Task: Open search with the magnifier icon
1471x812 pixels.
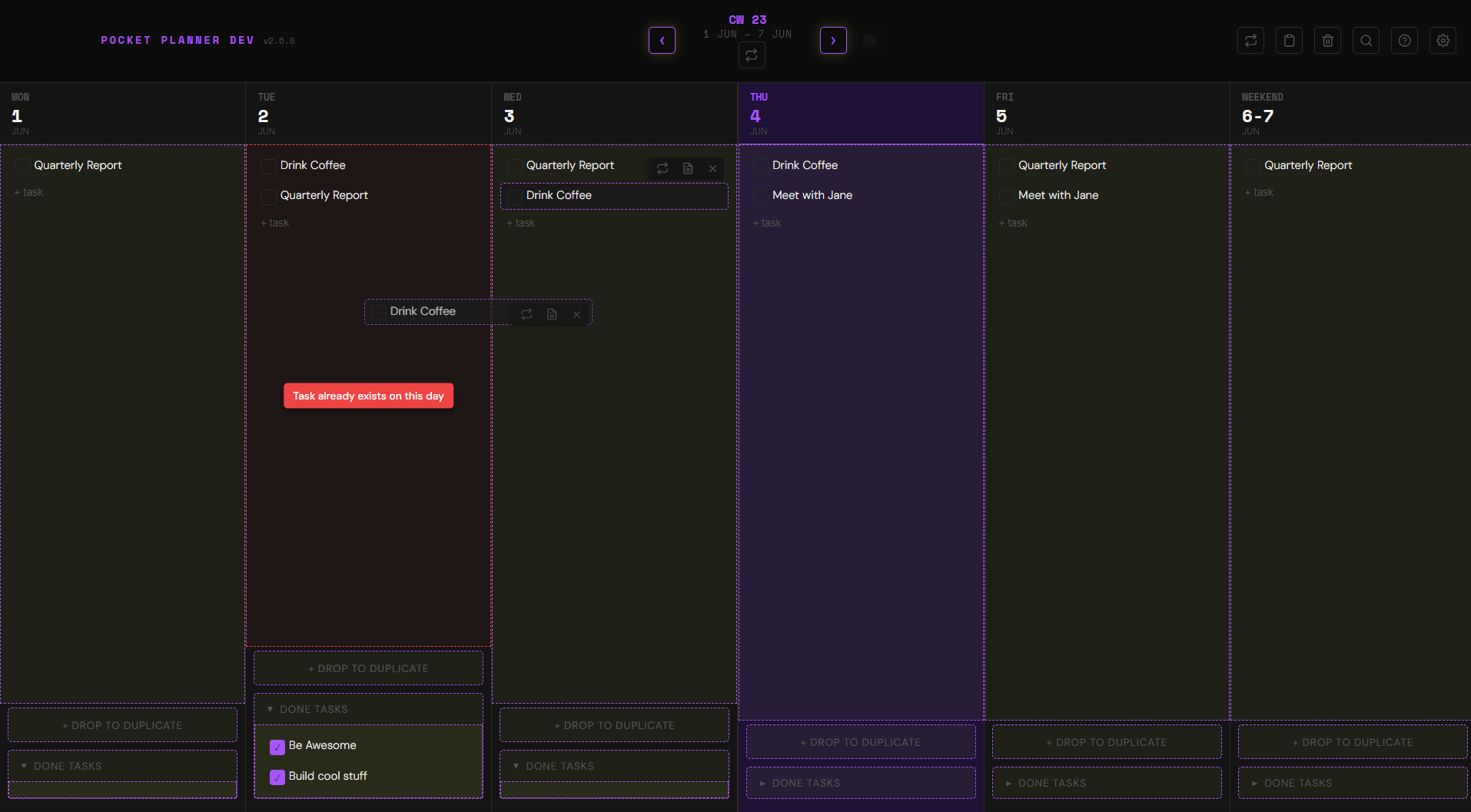Action: (x=1366, y=41)
